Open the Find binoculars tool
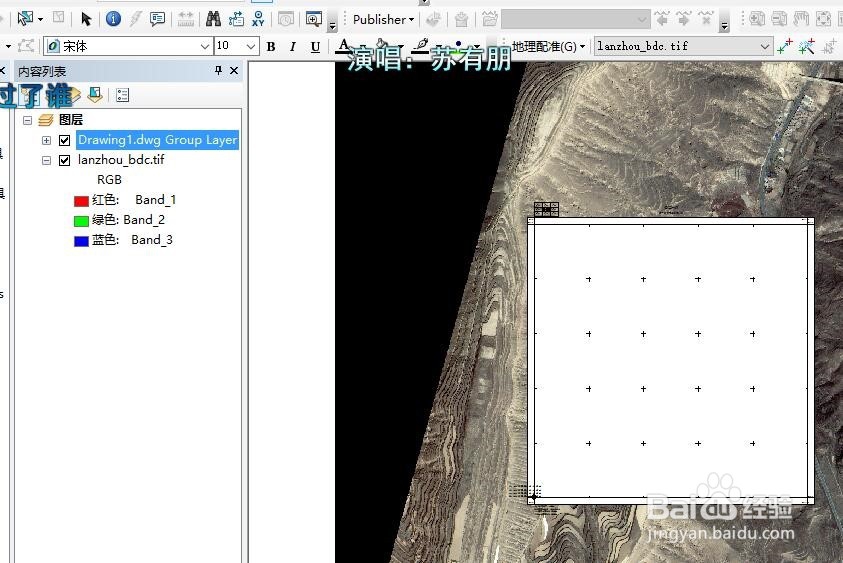 [x=213, y=19]
